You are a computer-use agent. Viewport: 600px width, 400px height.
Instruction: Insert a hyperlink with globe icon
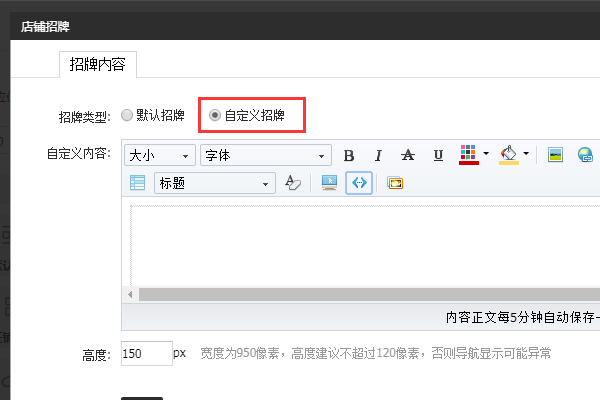pos(585,155)
